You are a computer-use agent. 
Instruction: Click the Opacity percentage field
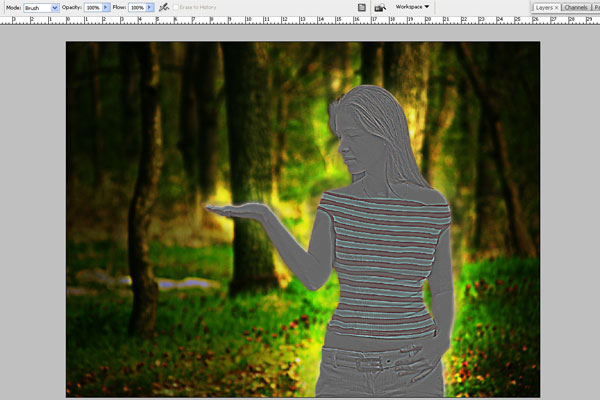coord(92,7)
